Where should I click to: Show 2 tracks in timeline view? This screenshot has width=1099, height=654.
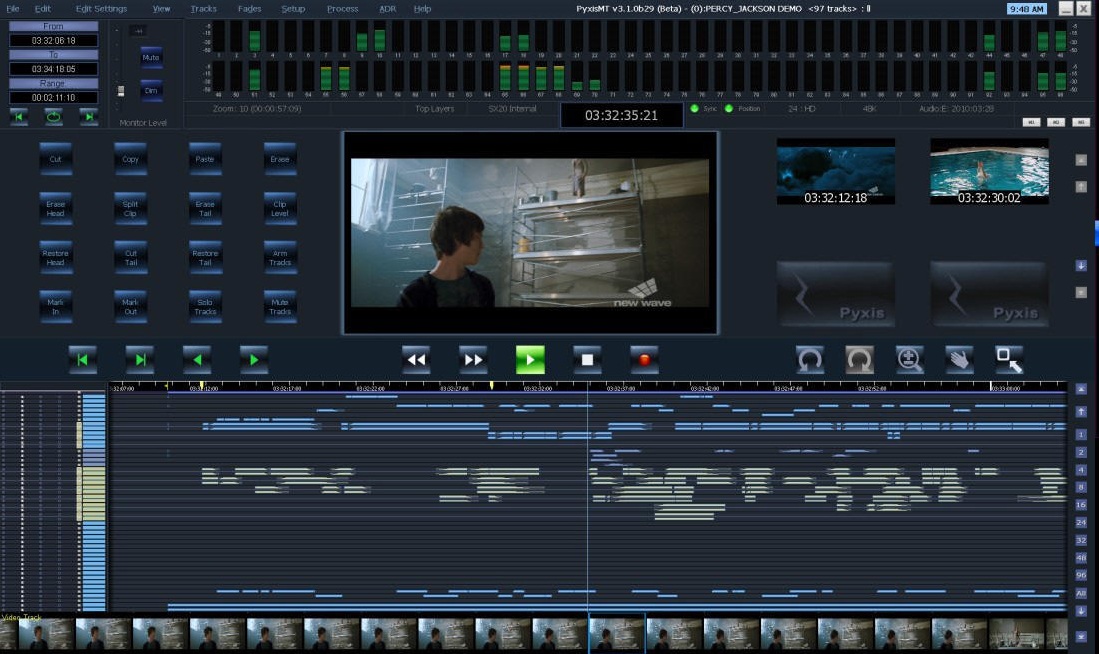[1081, 452]
